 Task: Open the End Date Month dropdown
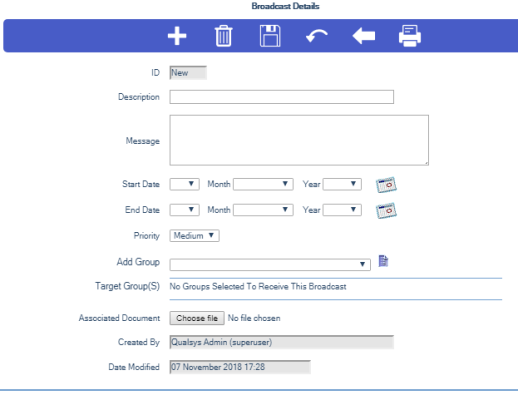[263, 210]
